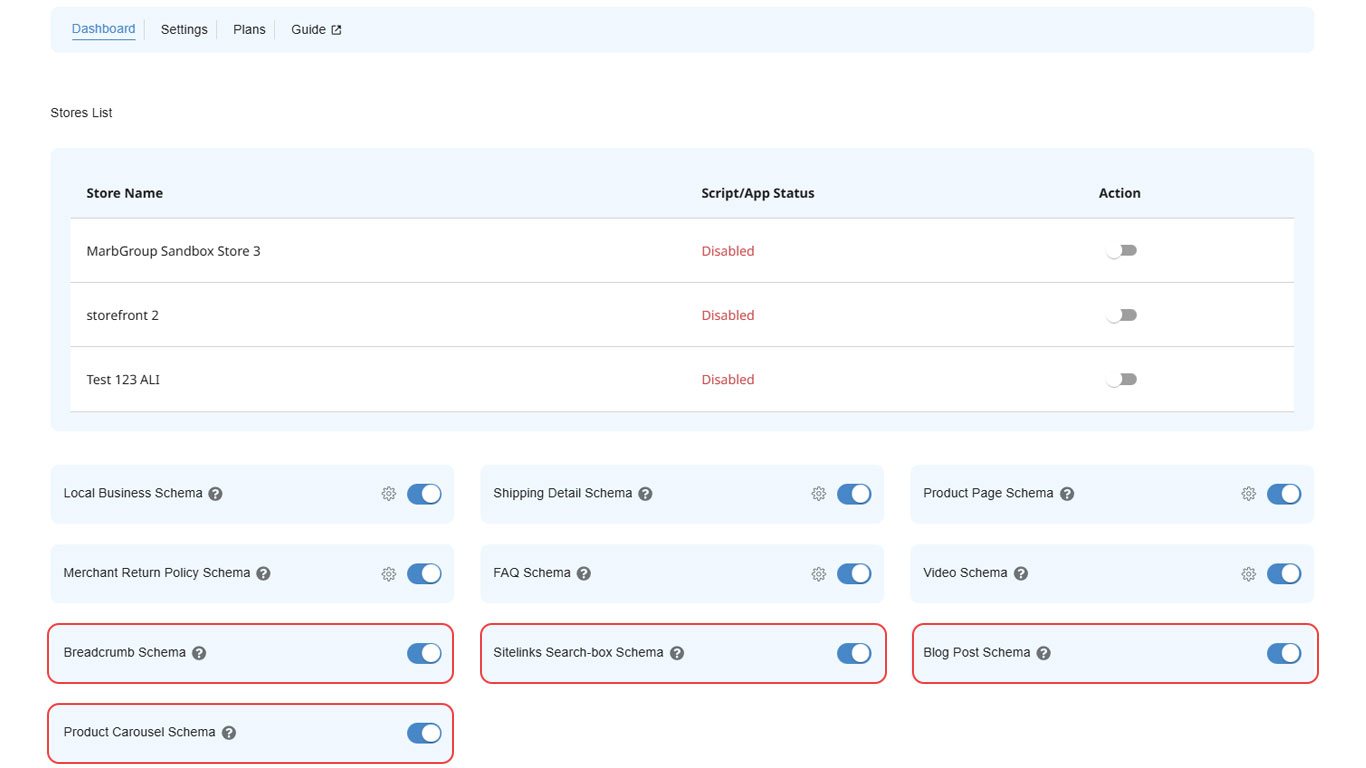
Task: Click the external-link icon next to Guide
Action: (337, 29)
